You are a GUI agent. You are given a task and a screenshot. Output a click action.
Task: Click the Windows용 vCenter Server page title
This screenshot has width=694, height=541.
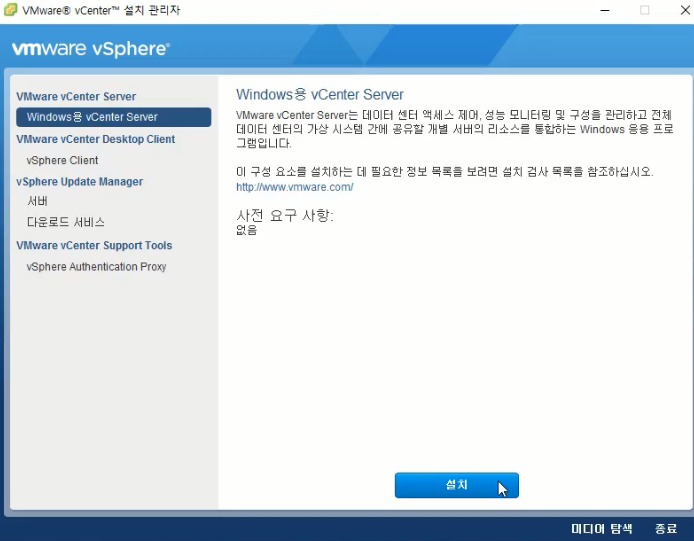(320, 94)
